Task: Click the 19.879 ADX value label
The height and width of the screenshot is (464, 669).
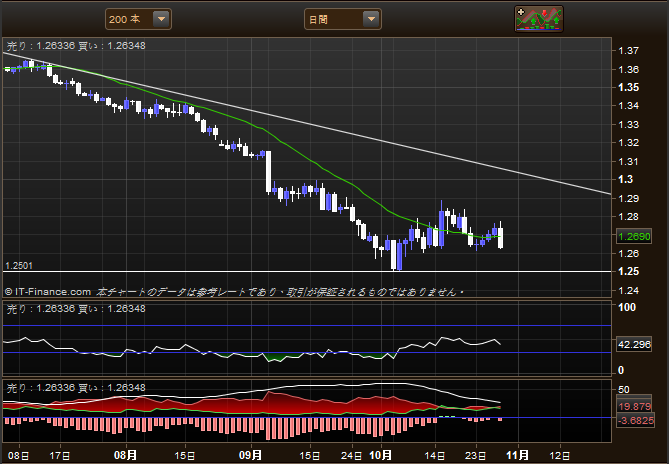Action: 634,406
